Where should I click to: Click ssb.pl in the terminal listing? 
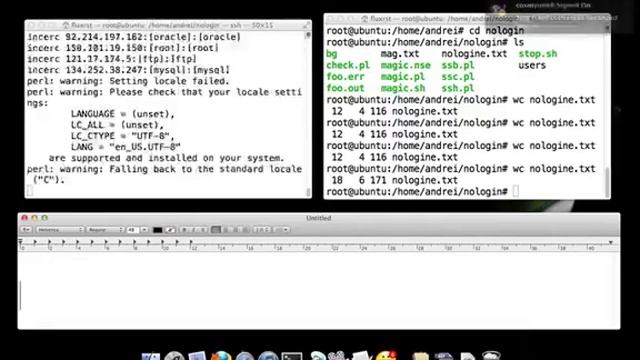[x=458, y=65]
